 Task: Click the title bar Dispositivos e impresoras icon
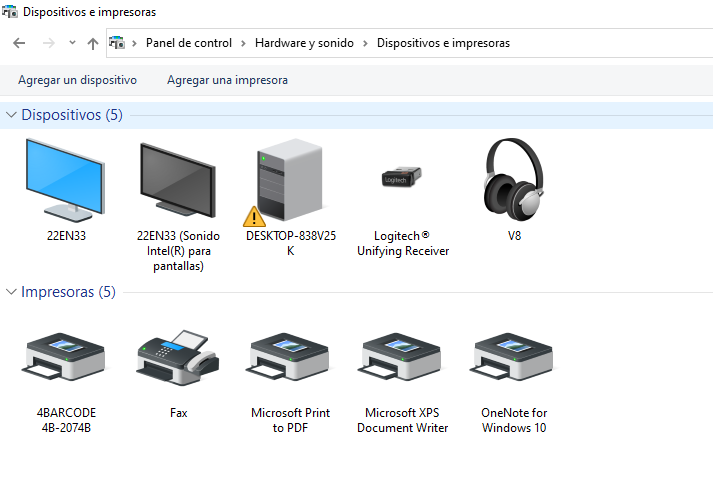[10, 11]
